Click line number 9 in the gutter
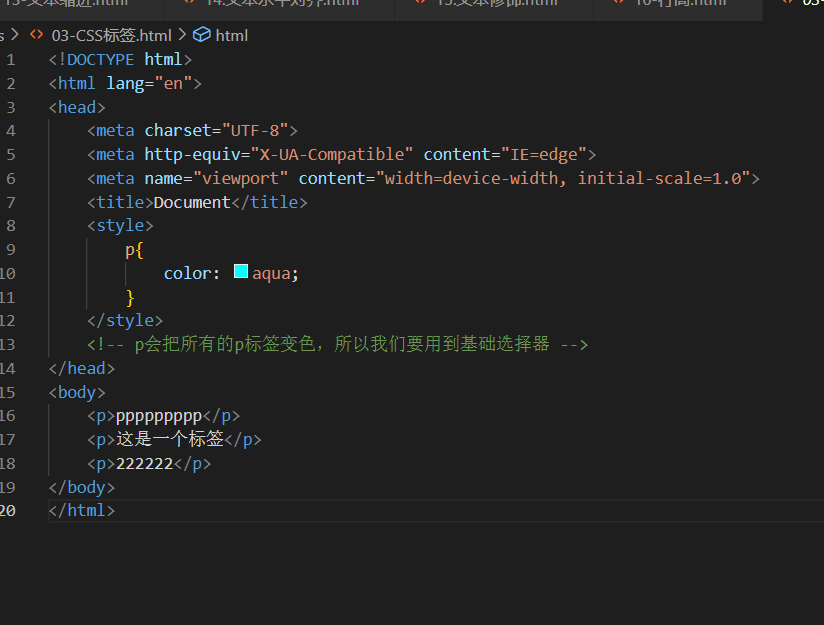Screen dimensions: 824x625 click(x=11, y=250)
